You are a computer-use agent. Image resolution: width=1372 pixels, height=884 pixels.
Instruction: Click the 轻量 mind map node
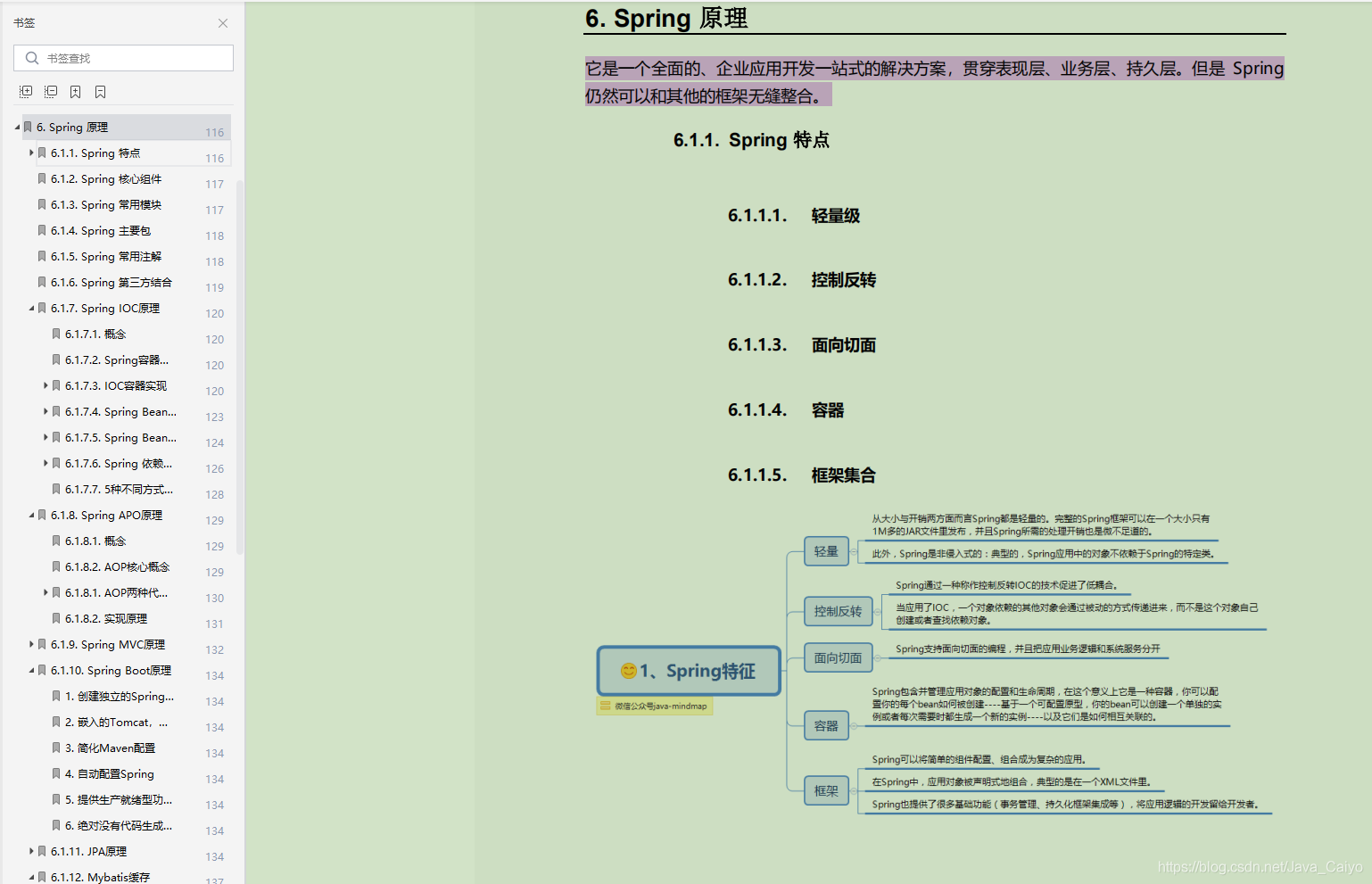point(826,551)
